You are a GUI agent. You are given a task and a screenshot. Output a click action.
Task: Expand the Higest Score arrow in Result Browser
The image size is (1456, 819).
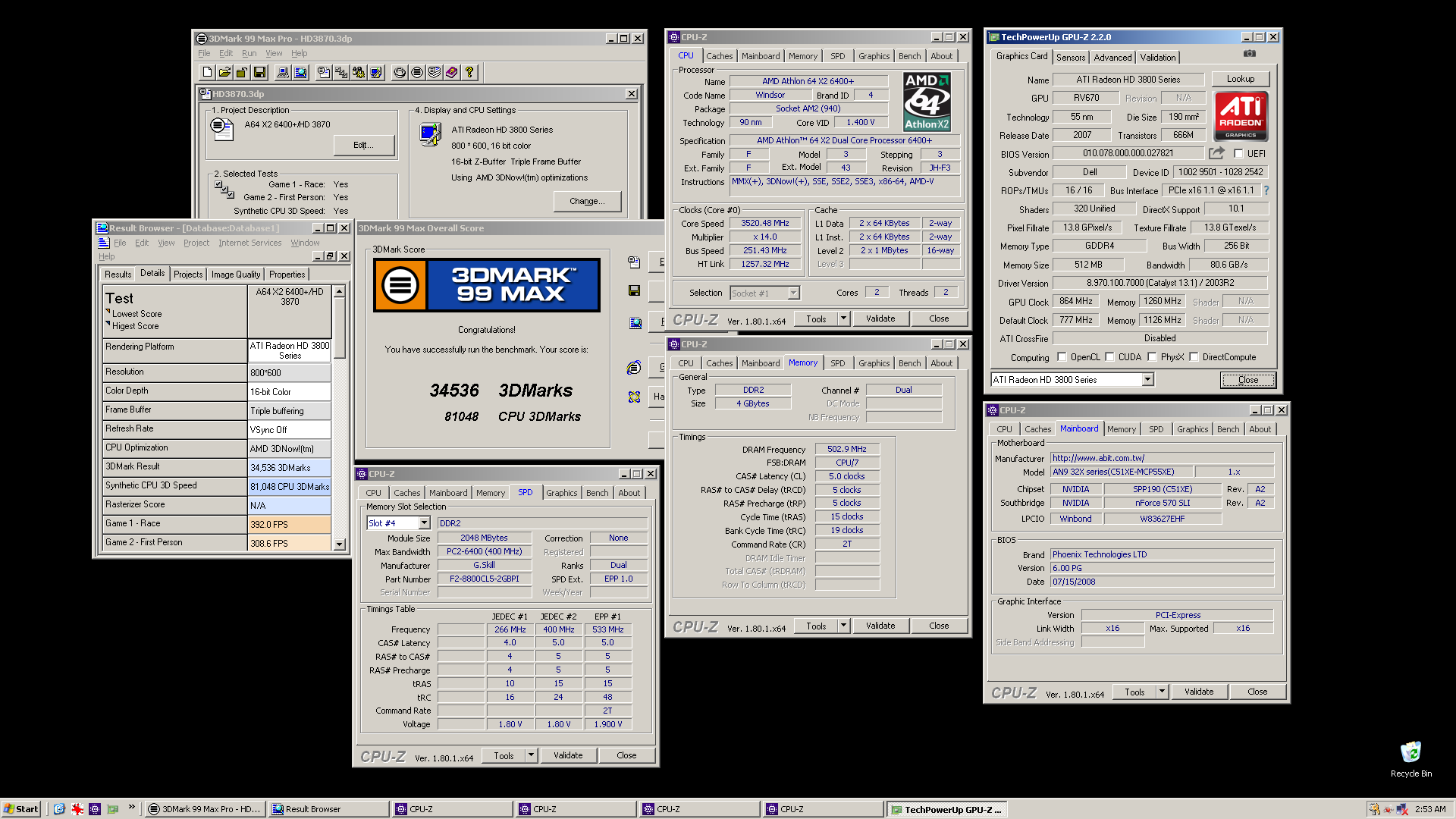pyautogui.click(x=108, y=324)
